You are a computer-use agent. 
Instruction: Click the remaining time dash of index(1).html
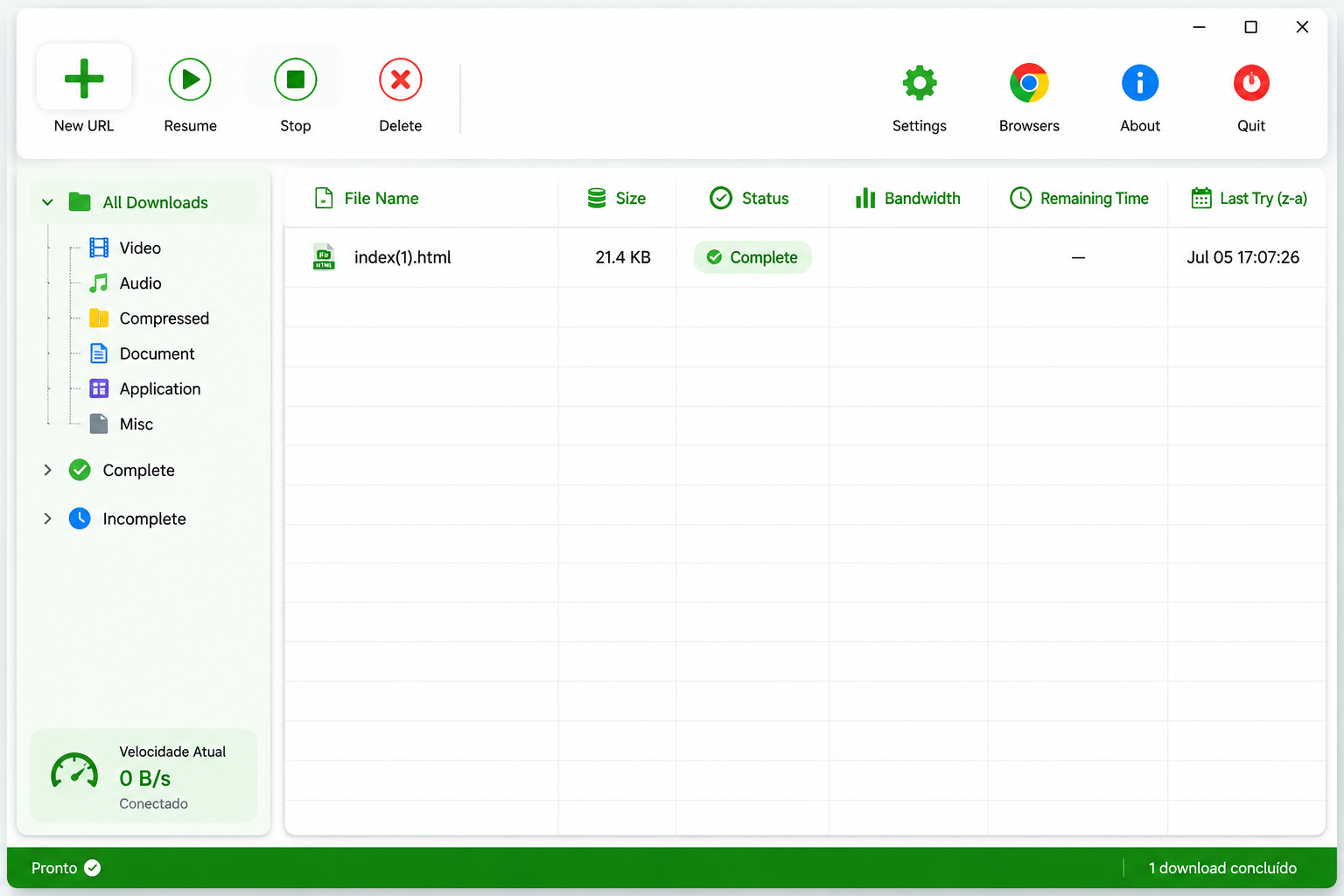coord(1078,257)
